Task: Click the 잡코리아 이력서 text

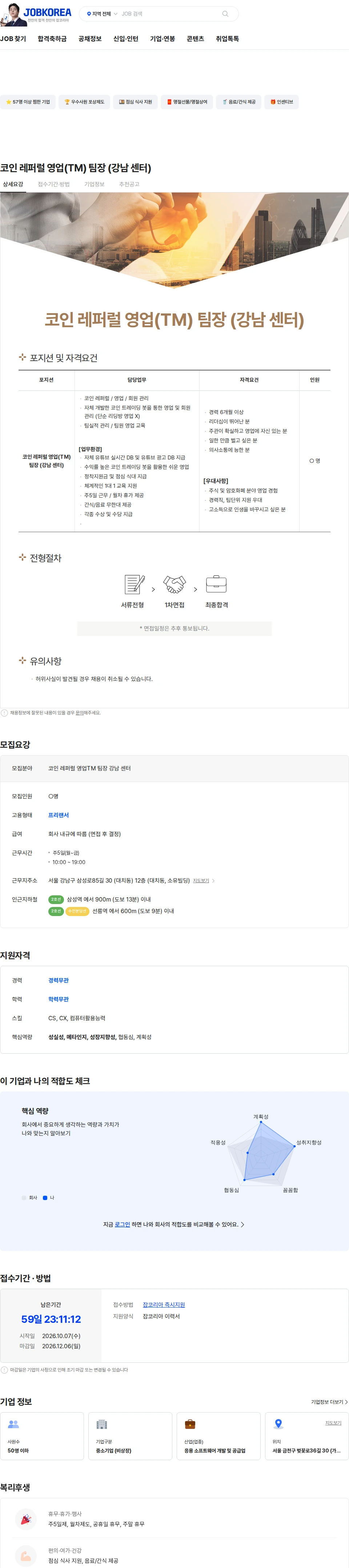Action: [161, 1317]
